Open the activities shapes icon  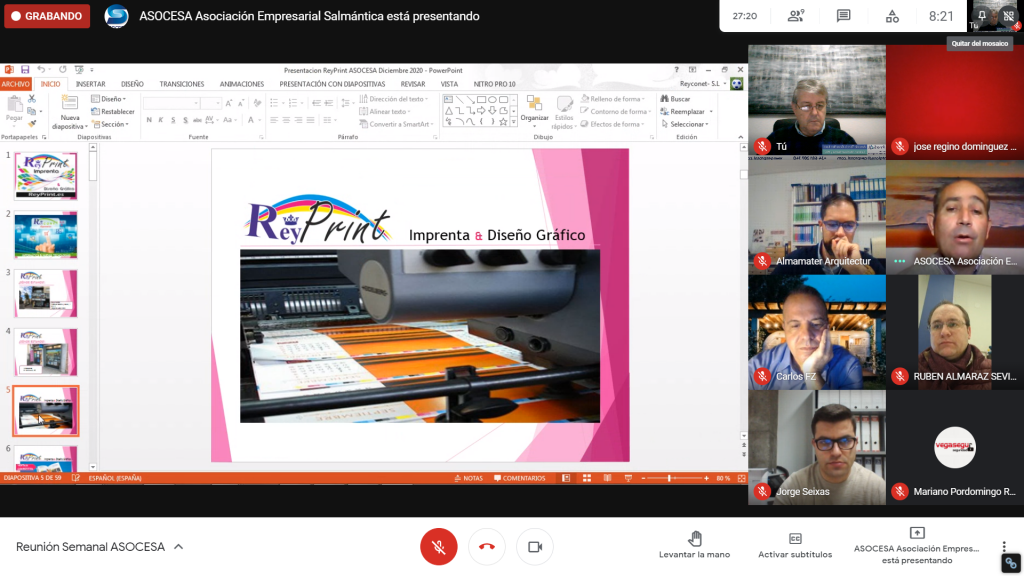892,16
